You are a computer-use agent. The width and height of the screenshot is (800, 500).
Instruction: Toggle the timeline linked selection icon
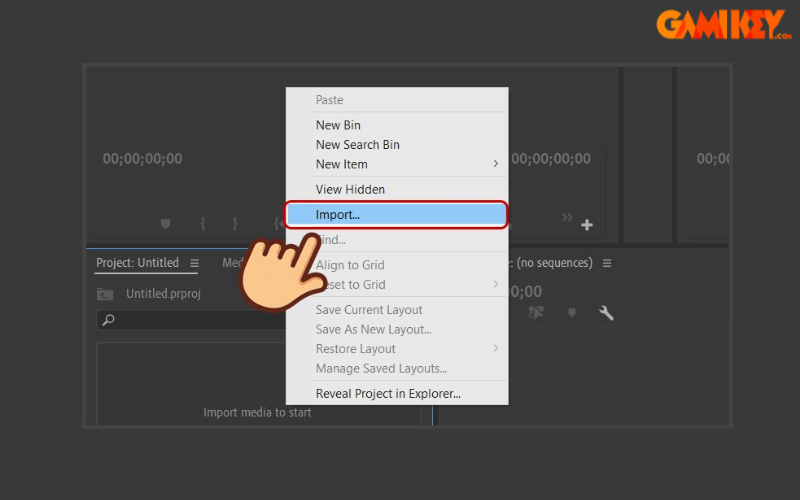point(536,312)
